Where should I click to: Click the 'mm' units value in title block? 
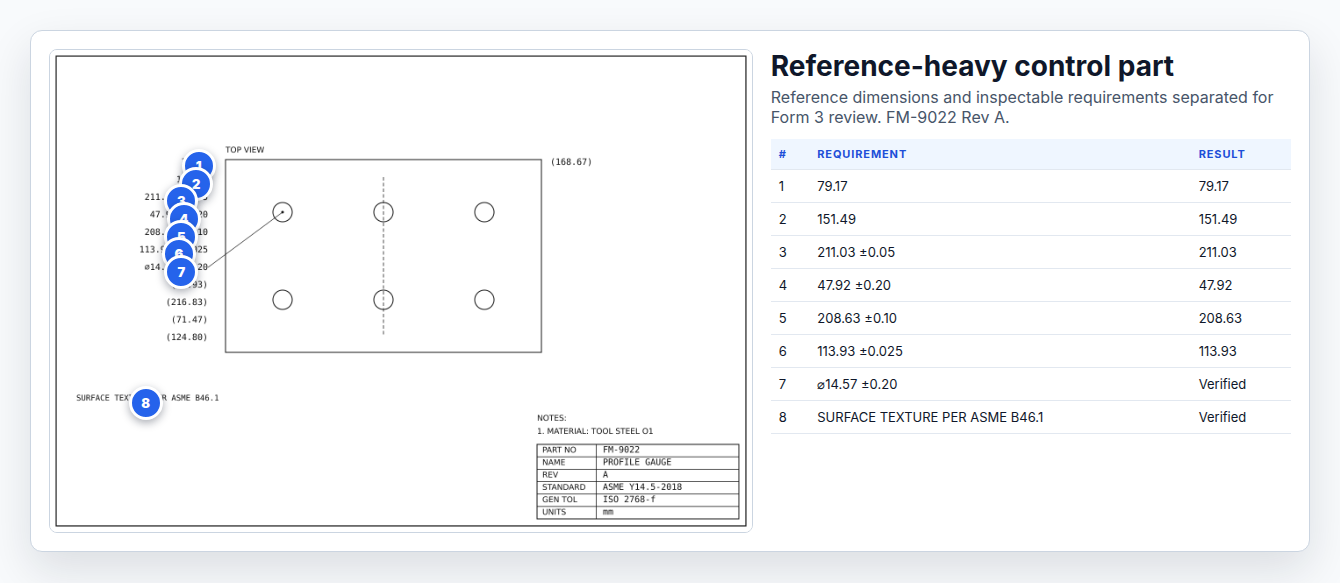pyautogui.click(x=608, y=512)
